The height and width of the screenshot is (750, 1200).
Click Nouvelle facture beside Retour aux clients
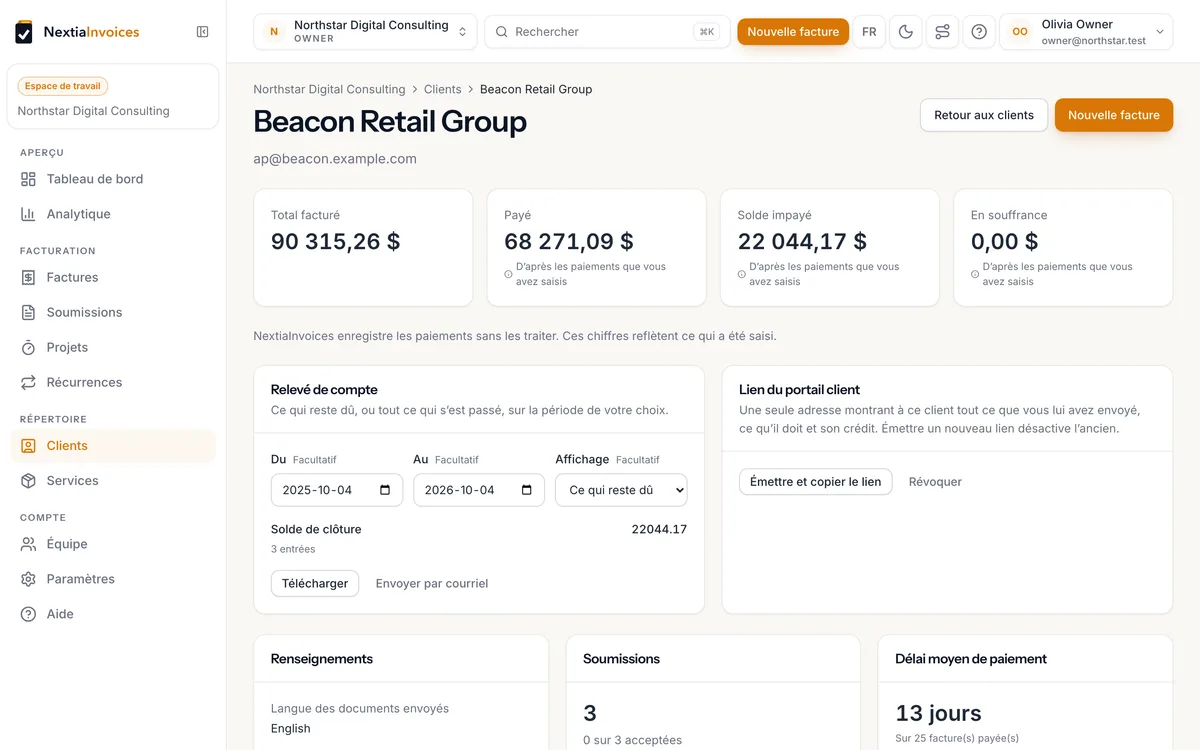coord(1114,115)
